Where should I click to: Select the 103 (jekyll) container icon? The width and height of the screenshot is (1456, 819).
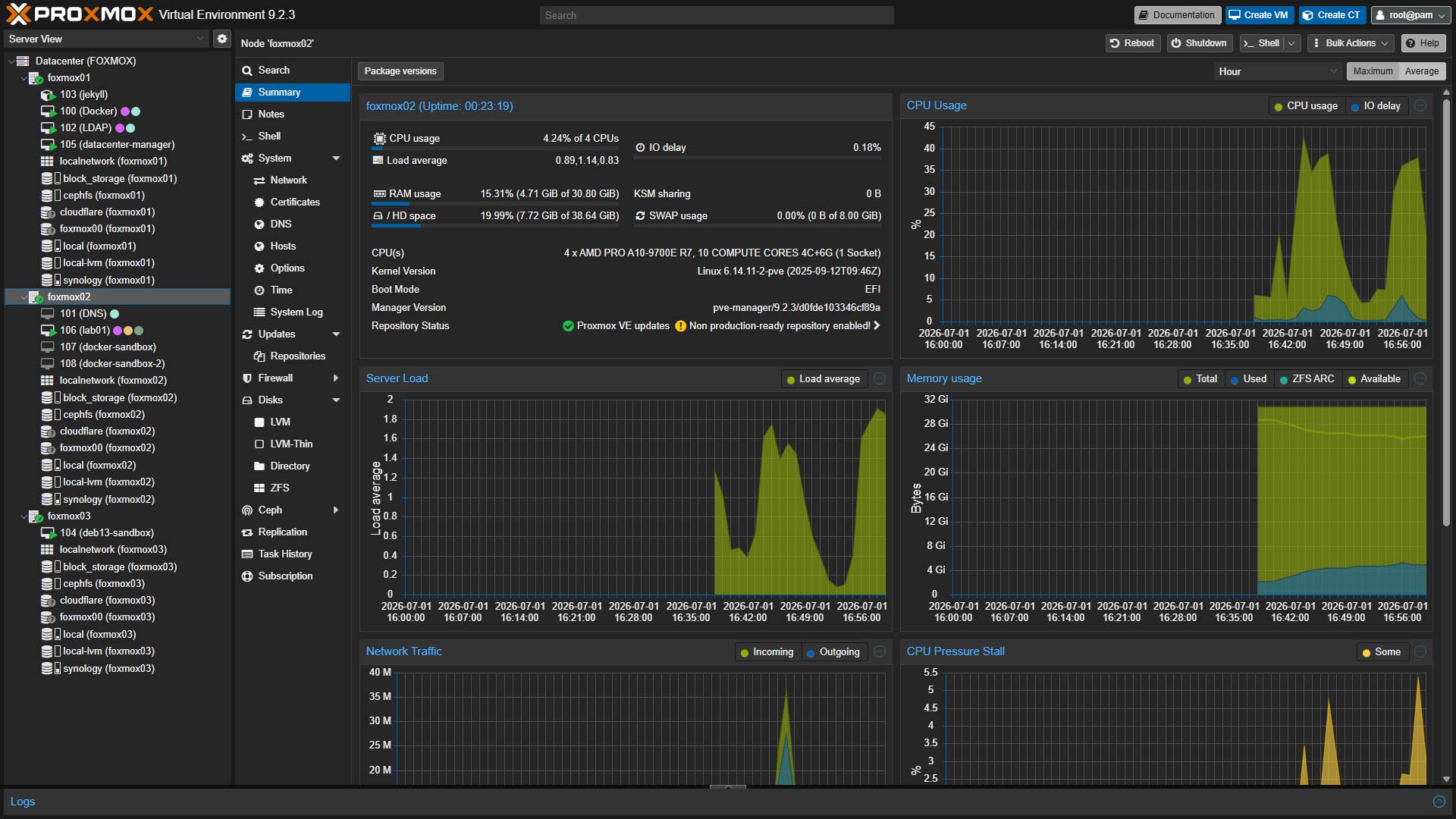48,95
